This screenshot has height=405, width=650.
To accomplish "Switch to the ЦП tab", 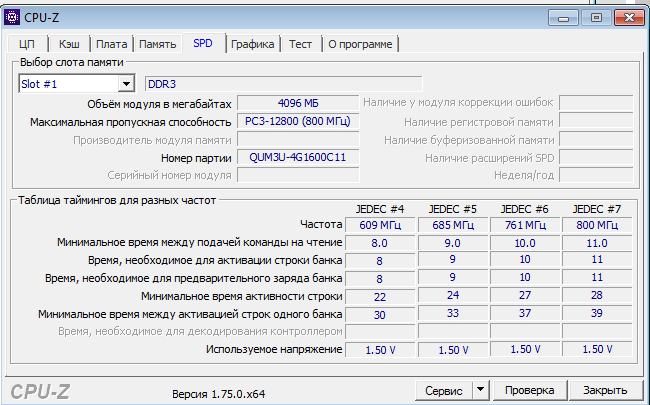I will click(27, 44).
